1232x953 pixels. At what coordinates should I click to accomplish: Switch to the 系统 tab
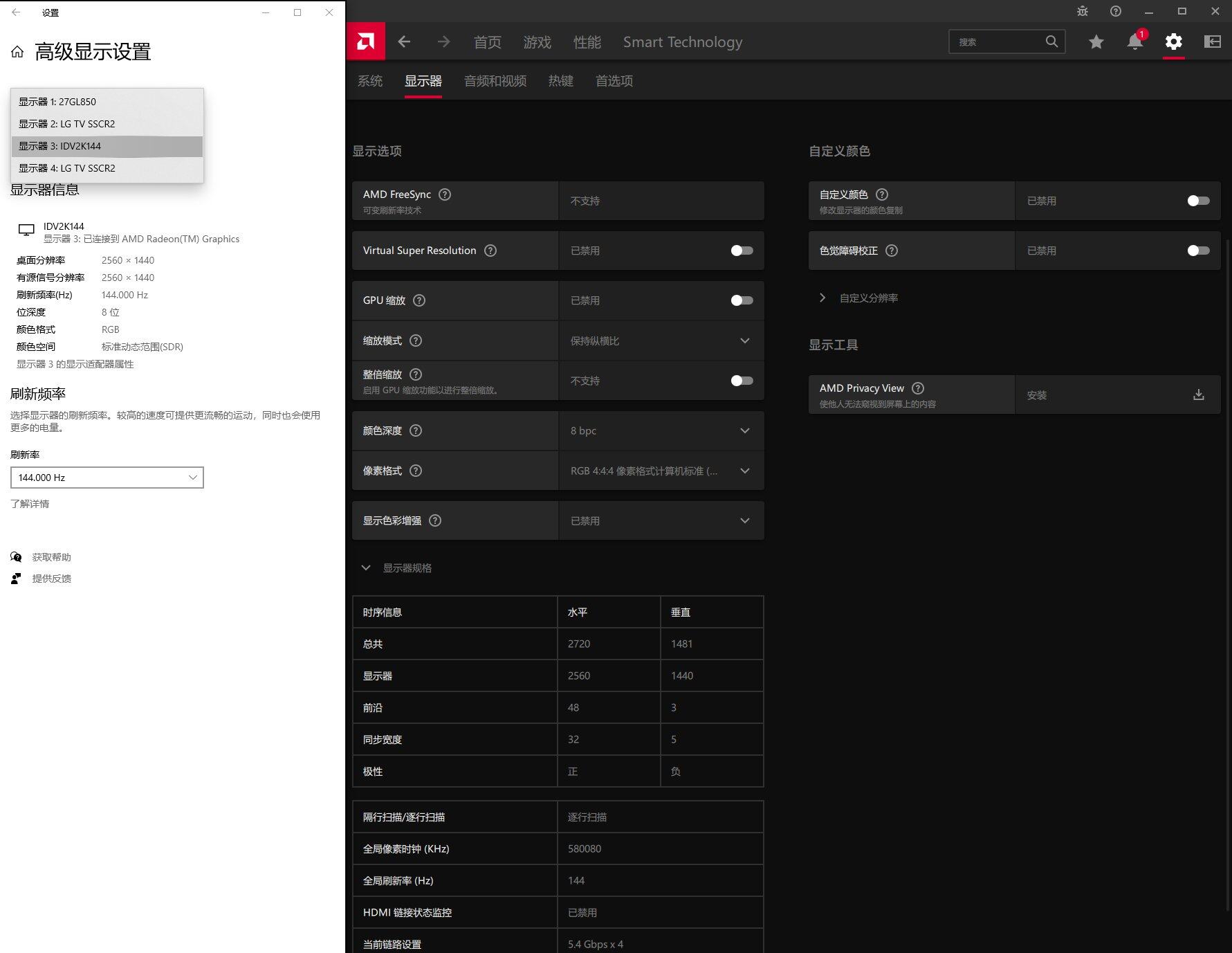point(370,81)
